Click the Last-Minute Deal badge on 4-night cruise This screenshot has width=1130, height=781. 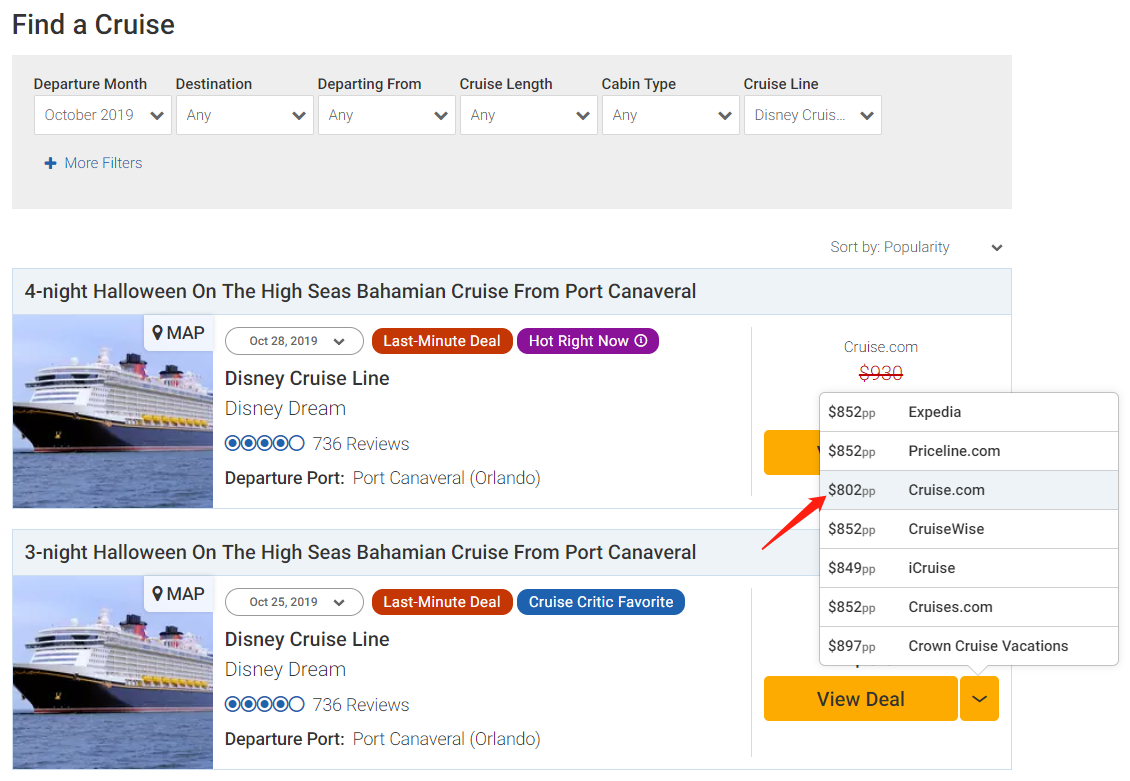coord(442,341)
